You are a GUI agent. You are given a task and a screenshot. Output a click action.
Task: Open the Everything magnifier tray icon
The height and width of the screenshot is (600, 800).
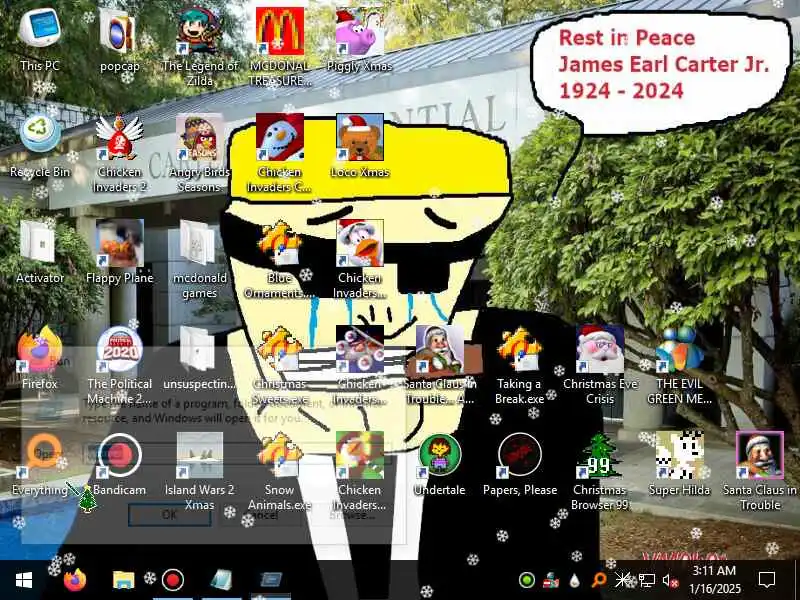tap(598, 579)
